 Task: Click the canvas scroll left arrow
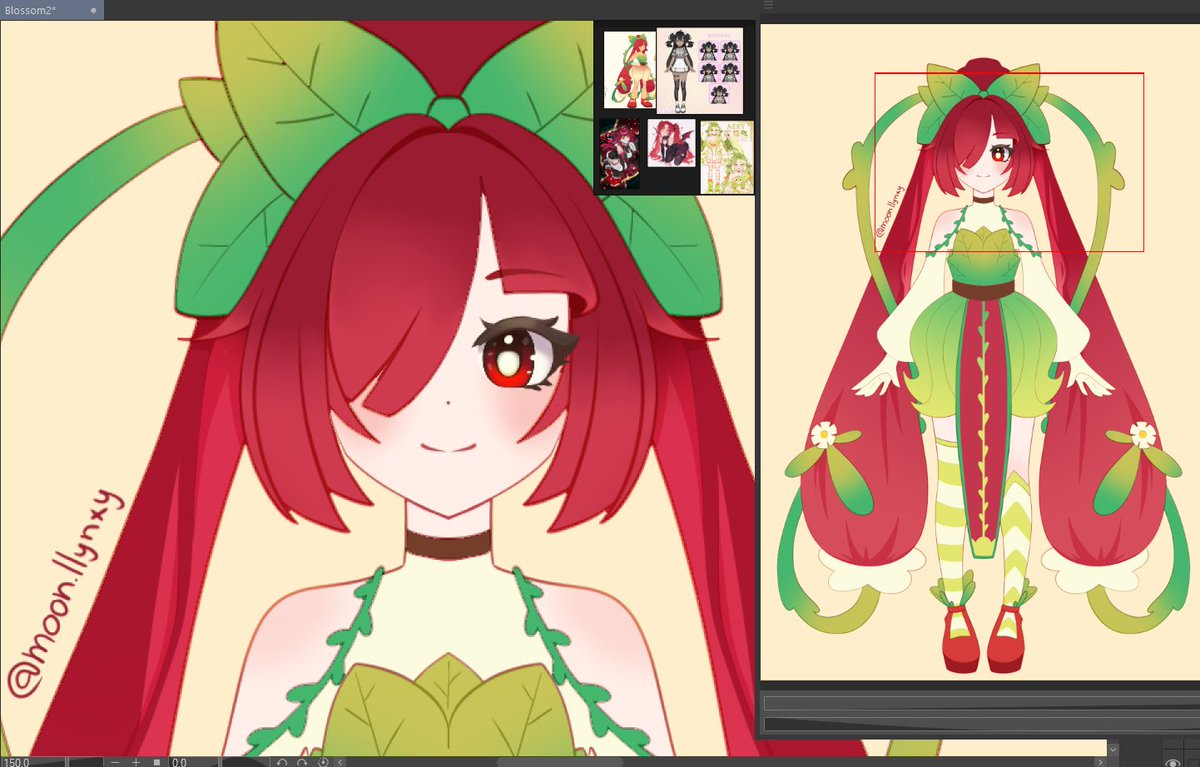[340, 762]
